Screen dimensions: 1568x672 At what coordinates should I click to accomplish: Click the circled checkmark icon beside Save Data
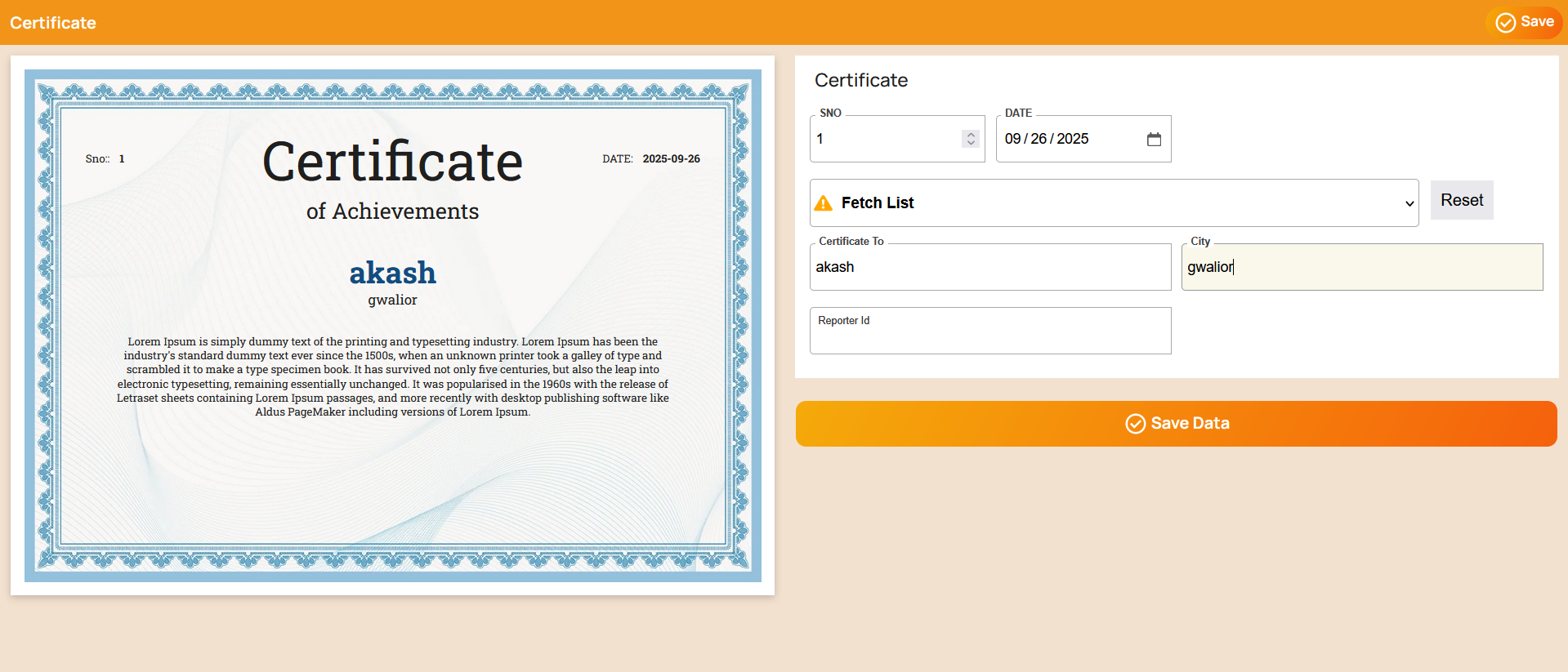[x=1135, y=424]
